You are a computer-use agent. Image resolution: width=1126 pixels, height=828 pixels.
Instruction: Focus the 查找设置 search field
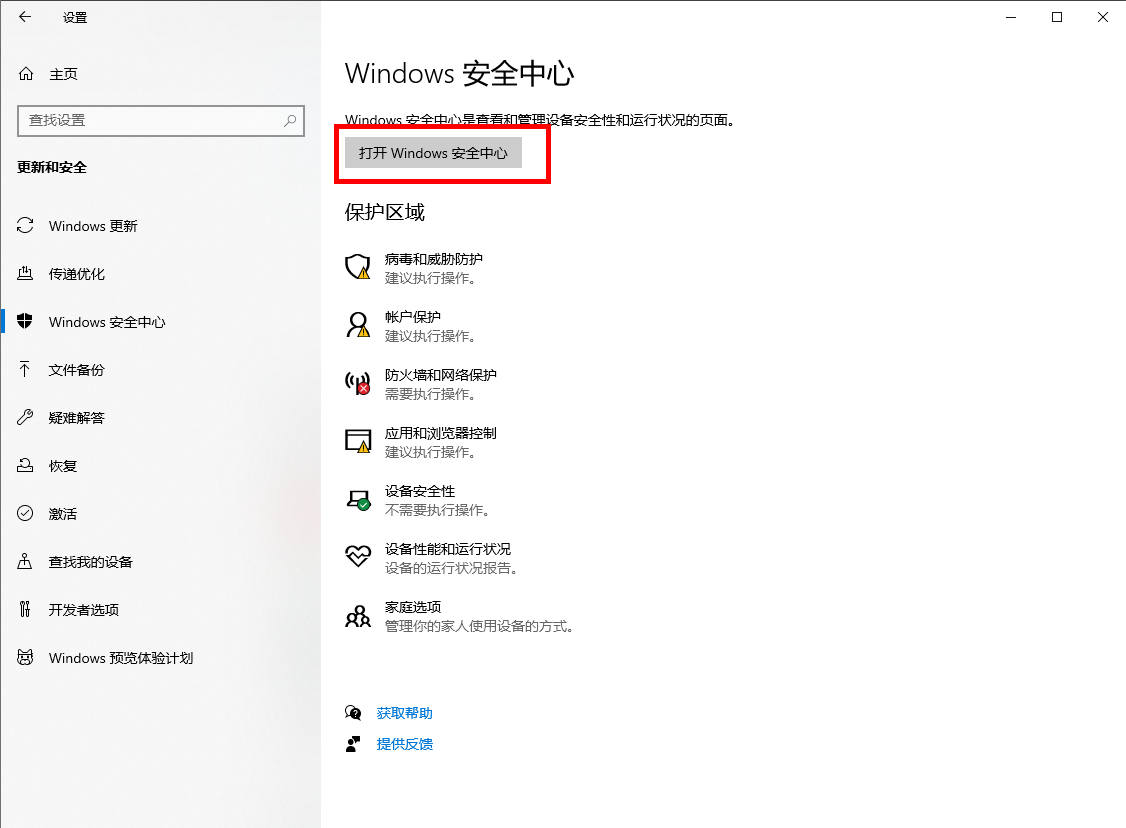pos(150,120)
